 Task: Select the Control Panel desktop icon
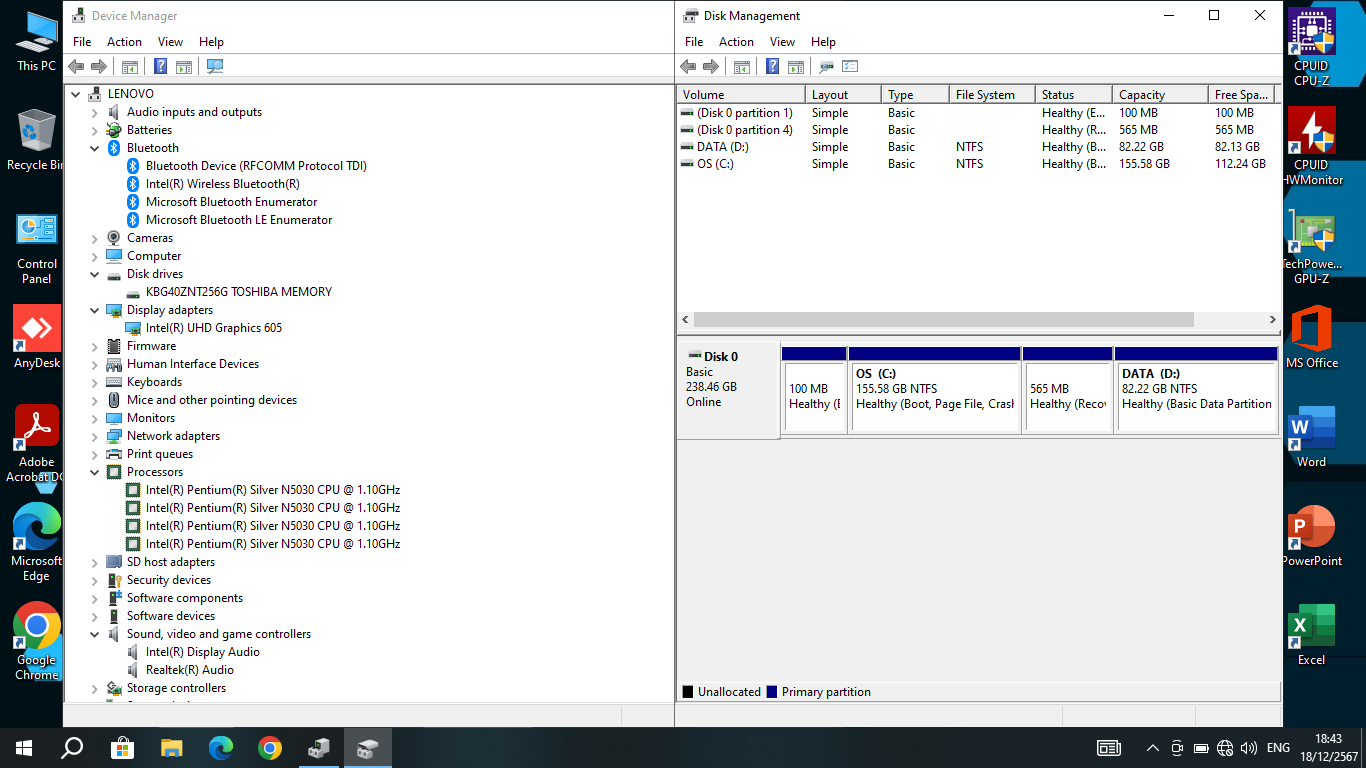tap(37, 246)
